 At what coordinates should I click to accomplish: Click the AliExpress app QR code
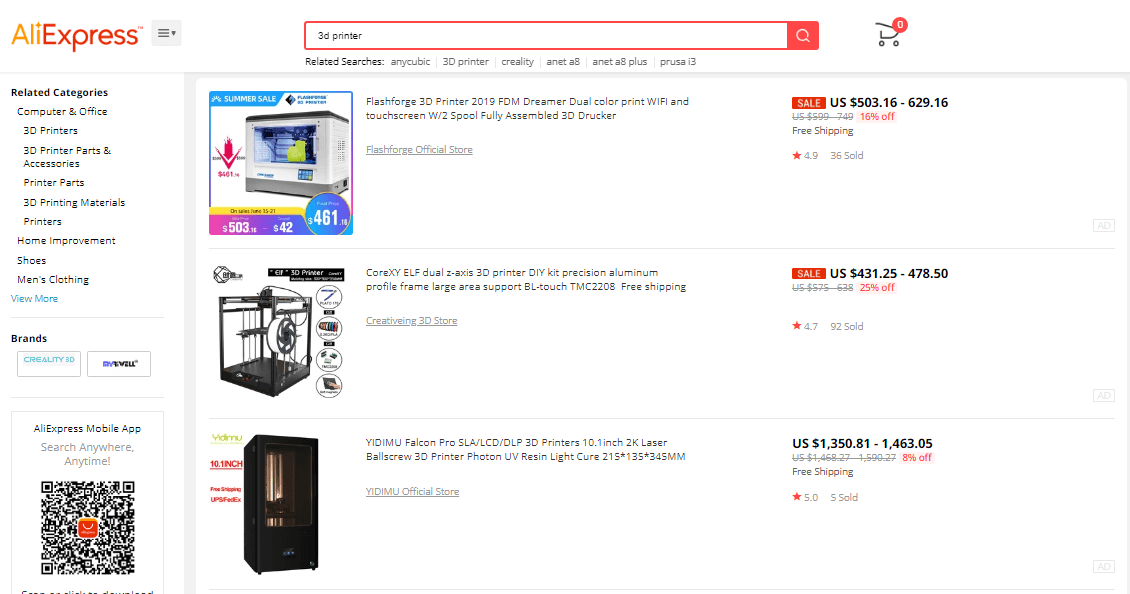tap(87, 528)
